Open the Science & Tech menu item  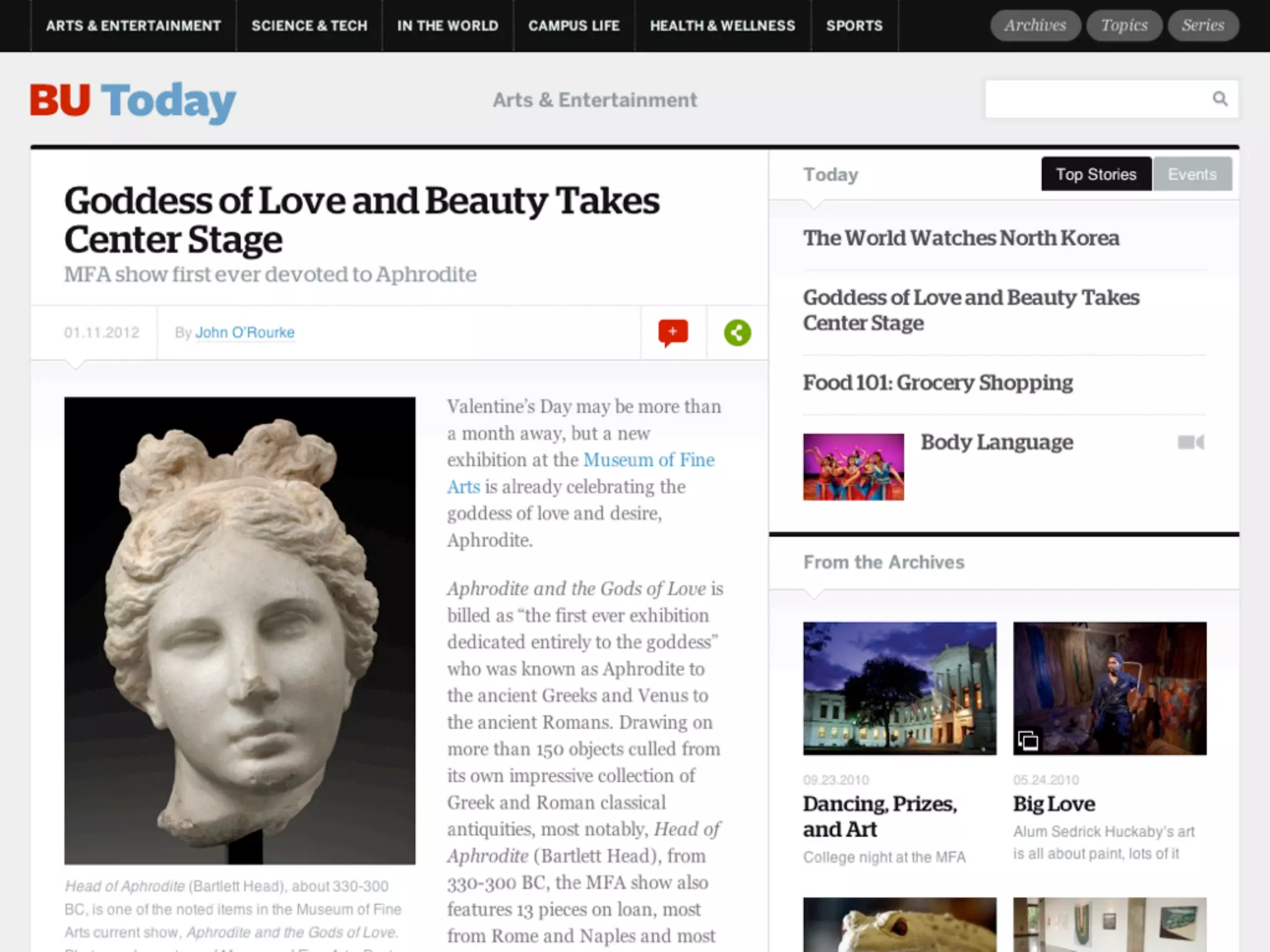tap(309, 25)
